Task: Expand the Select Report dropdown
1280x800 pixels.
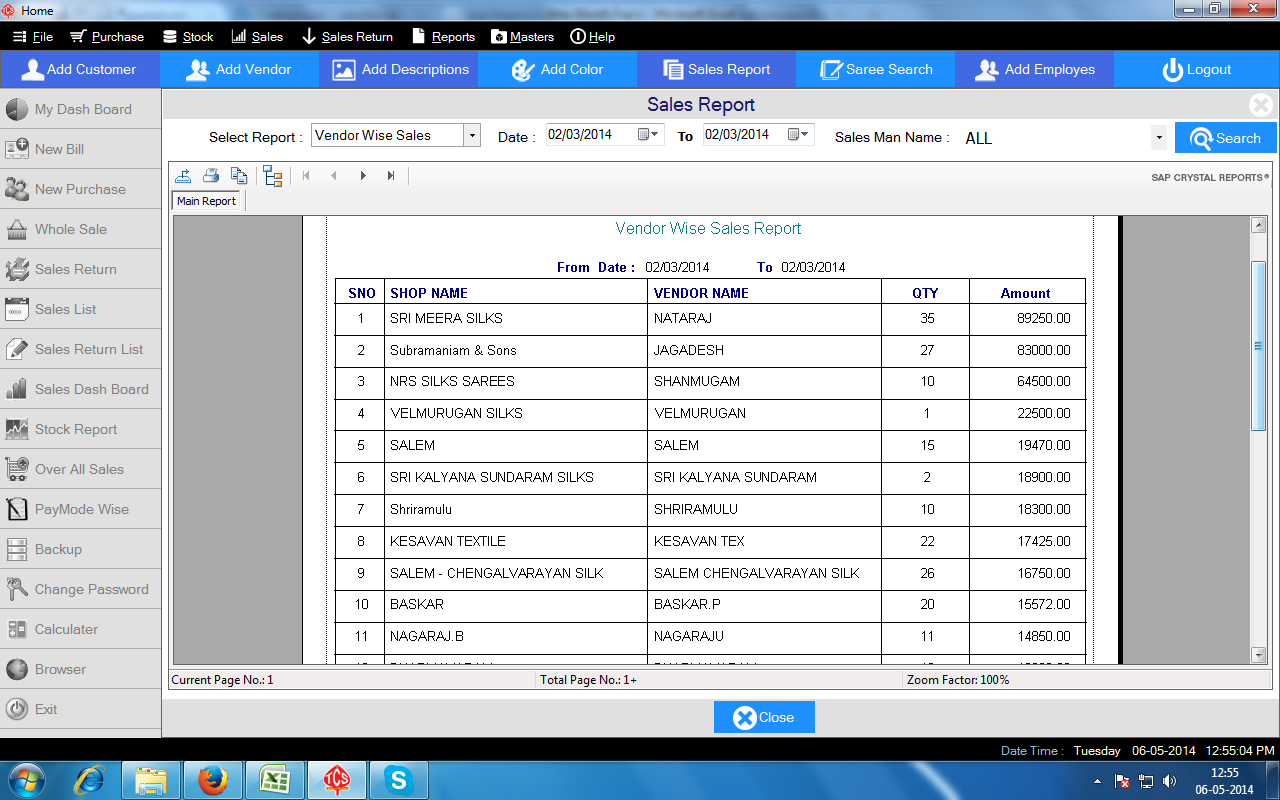Action: (x=472, y=135)
